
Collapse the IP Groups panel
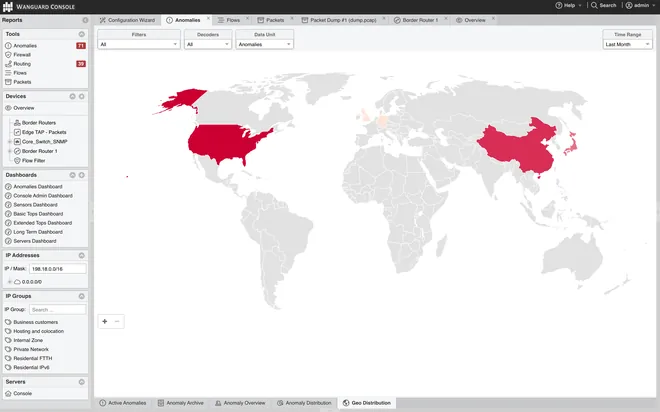pos(82,296)
